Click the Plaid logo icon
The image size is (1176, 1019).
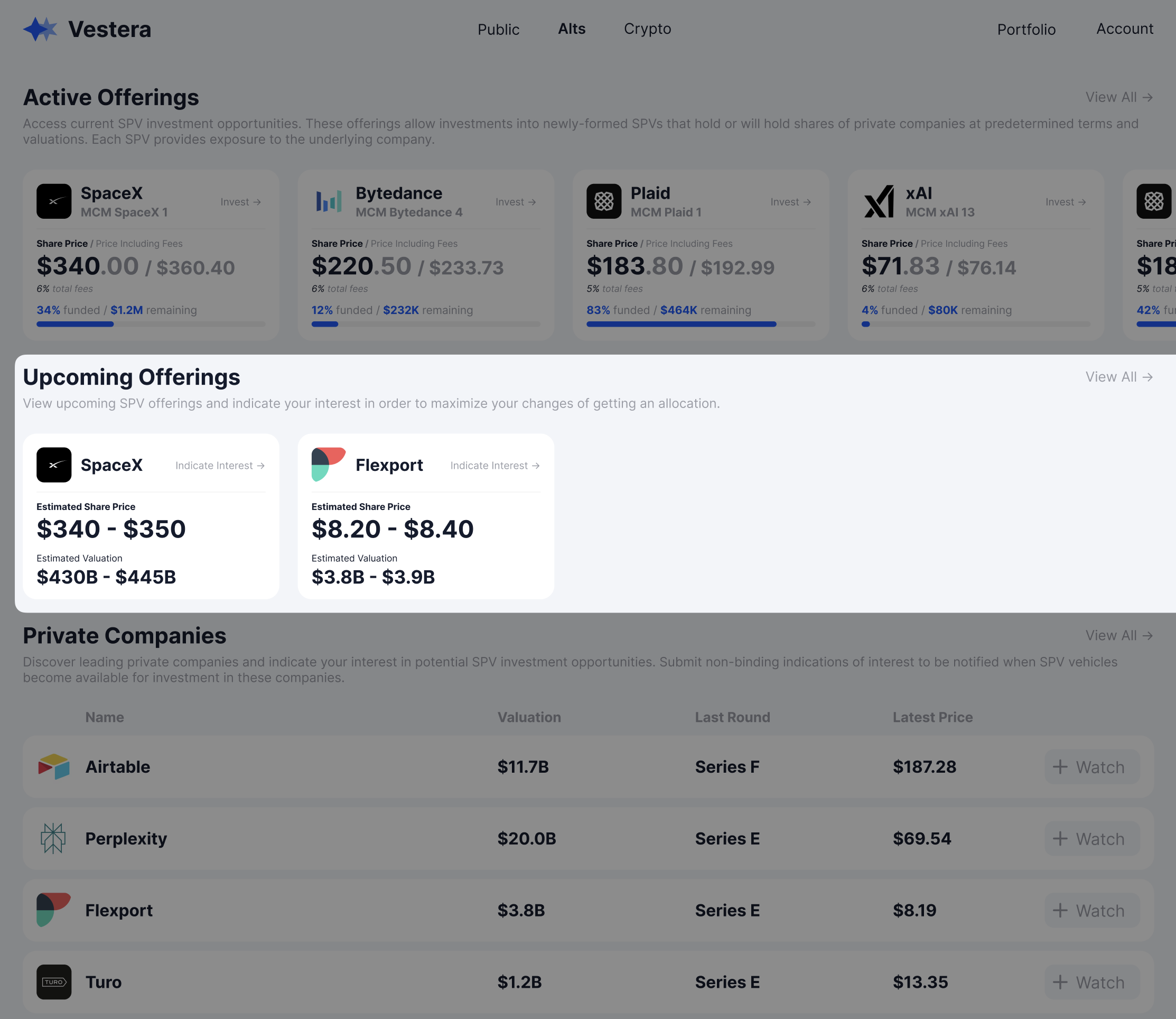[604, 201]
